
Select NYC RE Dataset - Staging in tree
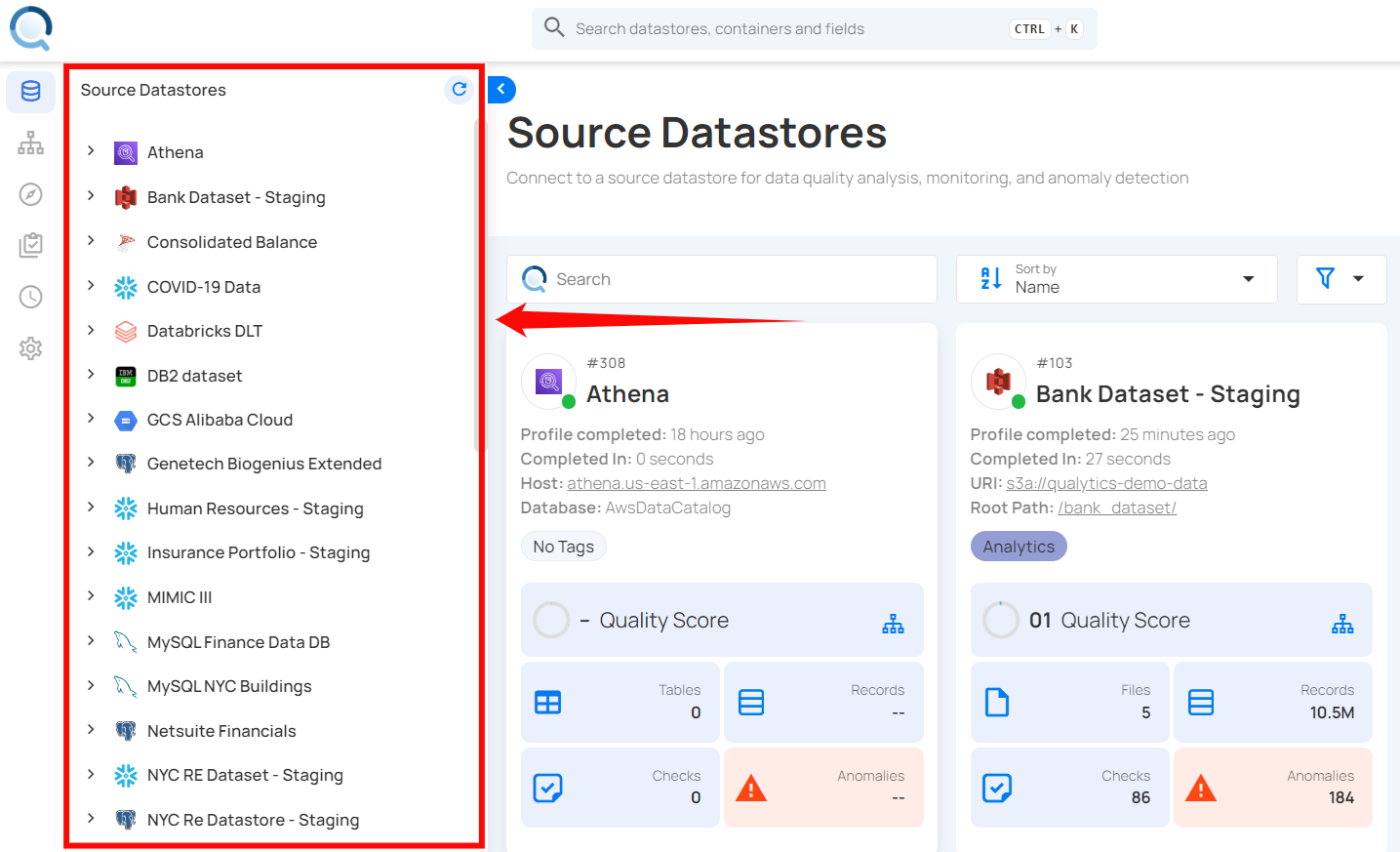point(245,775)
